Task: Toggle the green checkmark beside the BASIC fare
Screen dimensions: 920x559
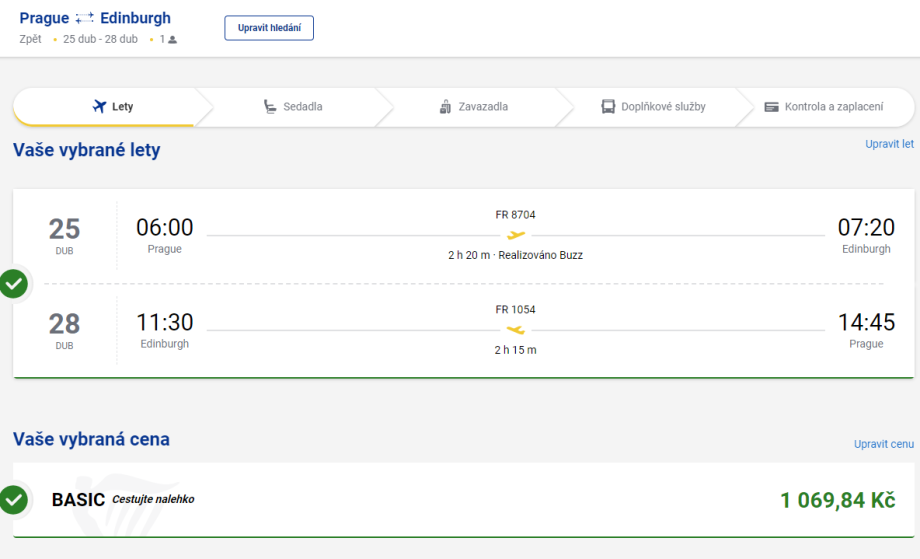Action: click(14, 499)
